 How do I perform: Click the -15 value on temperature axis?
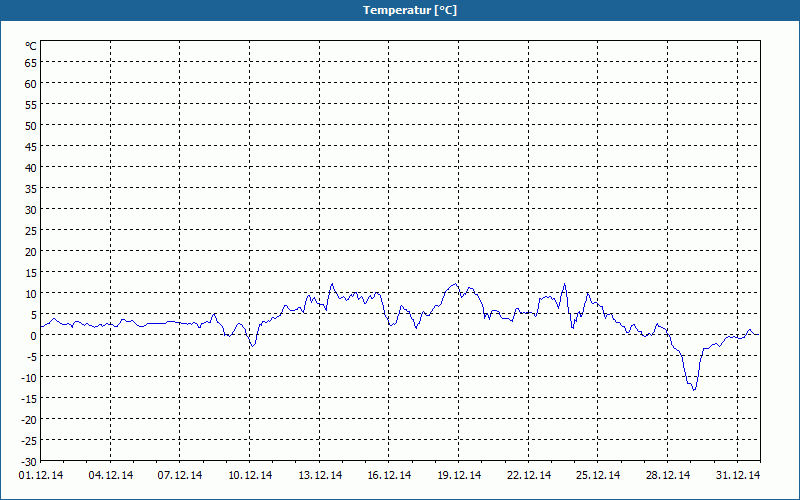click(29, 398)
